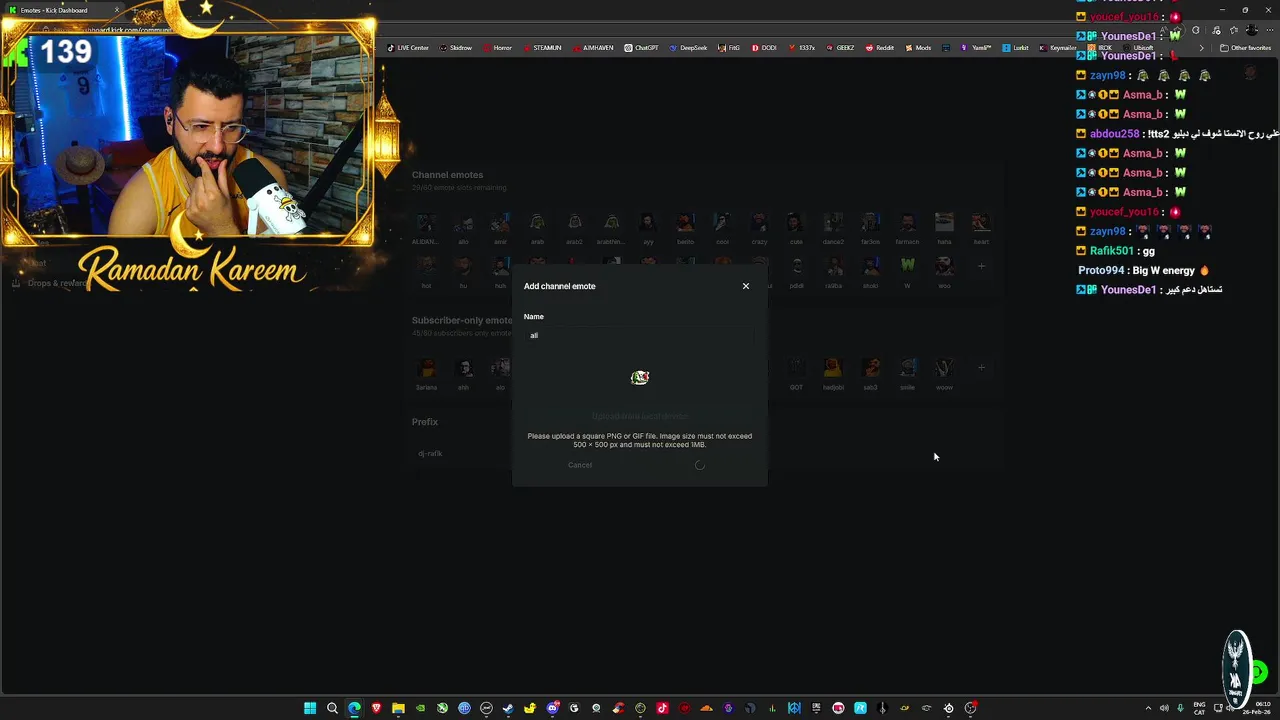This screenshot has height=720, width=1280.
Task: Select the 'cute' channel emote
Action: coord(796,222)
